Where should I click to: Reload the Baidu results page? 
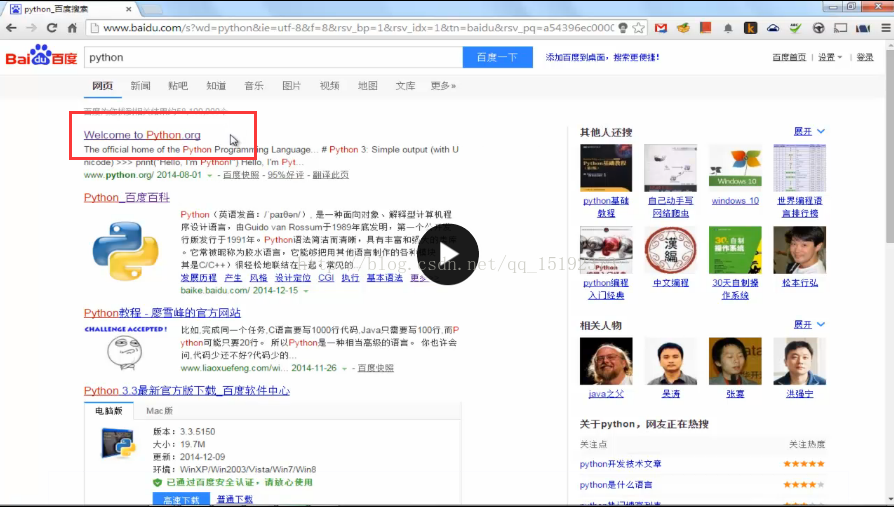(52, 27)
